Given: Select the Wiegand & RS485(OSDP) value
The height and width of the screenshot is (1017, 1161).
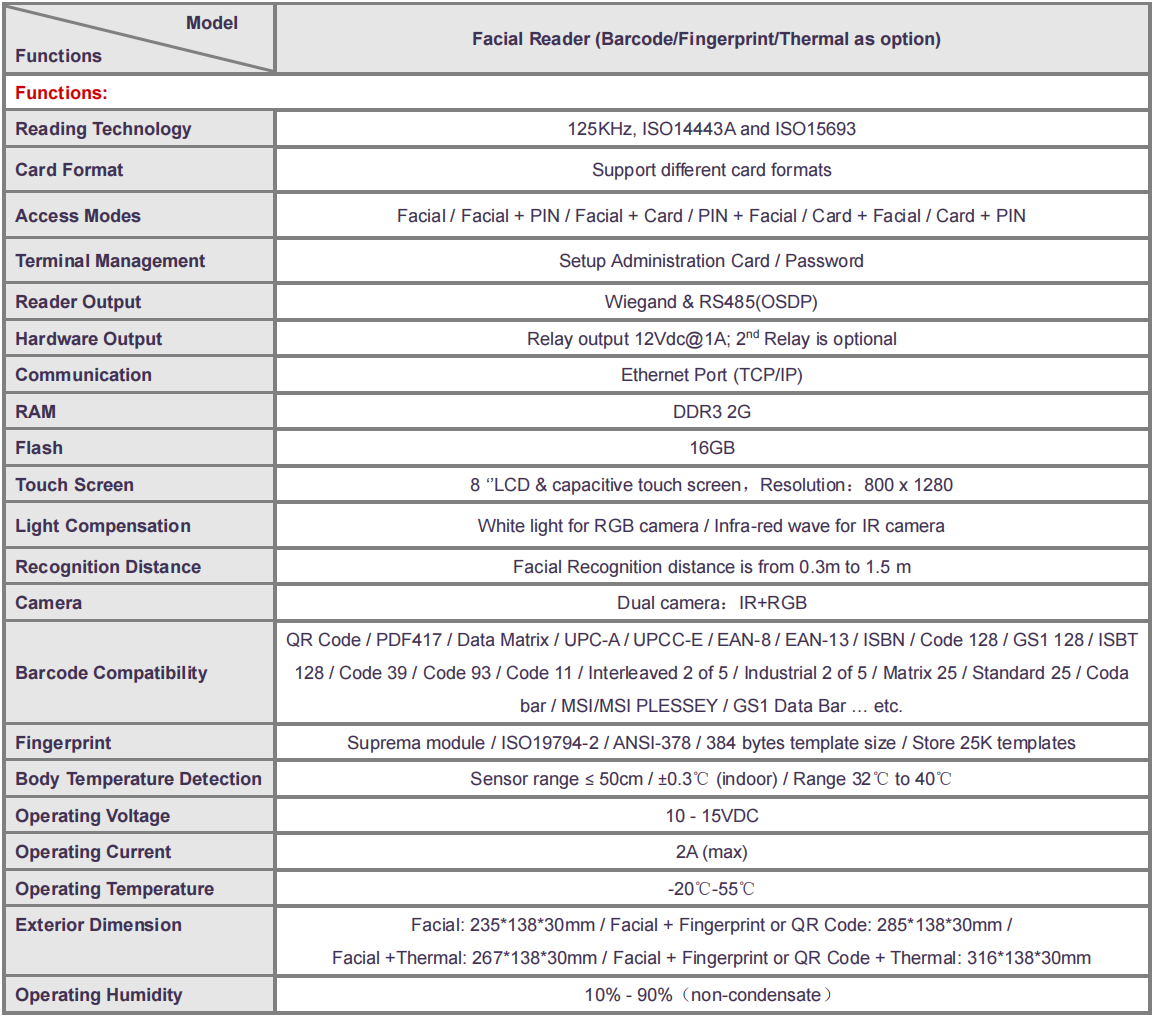Looking at the screenshot, I should 711,302.
